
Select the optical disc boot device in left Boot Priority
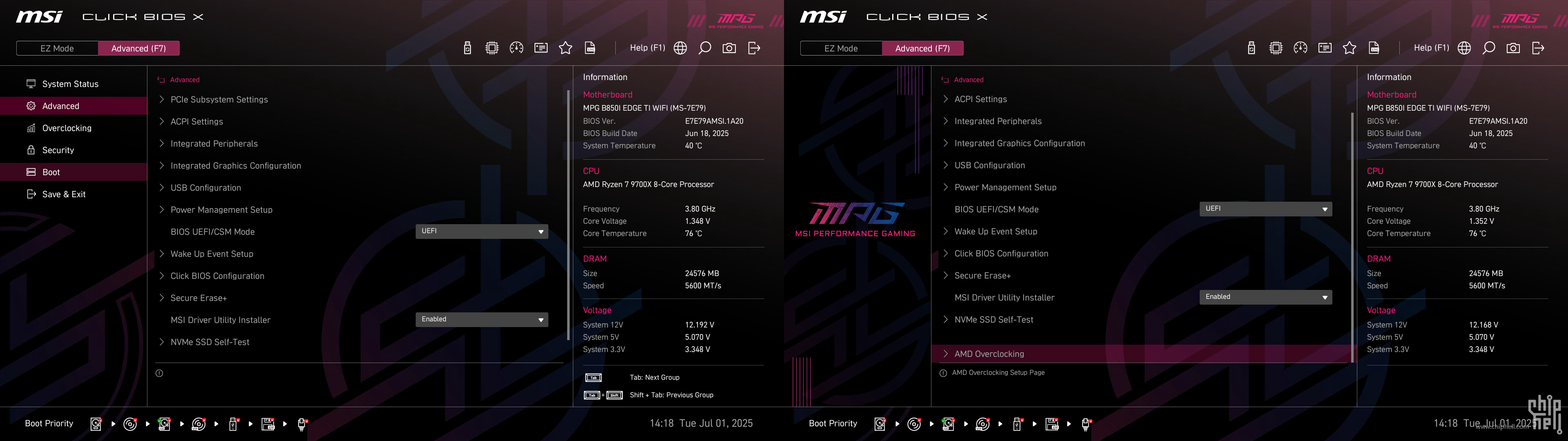pyautogui.click(x=130, y=424)
